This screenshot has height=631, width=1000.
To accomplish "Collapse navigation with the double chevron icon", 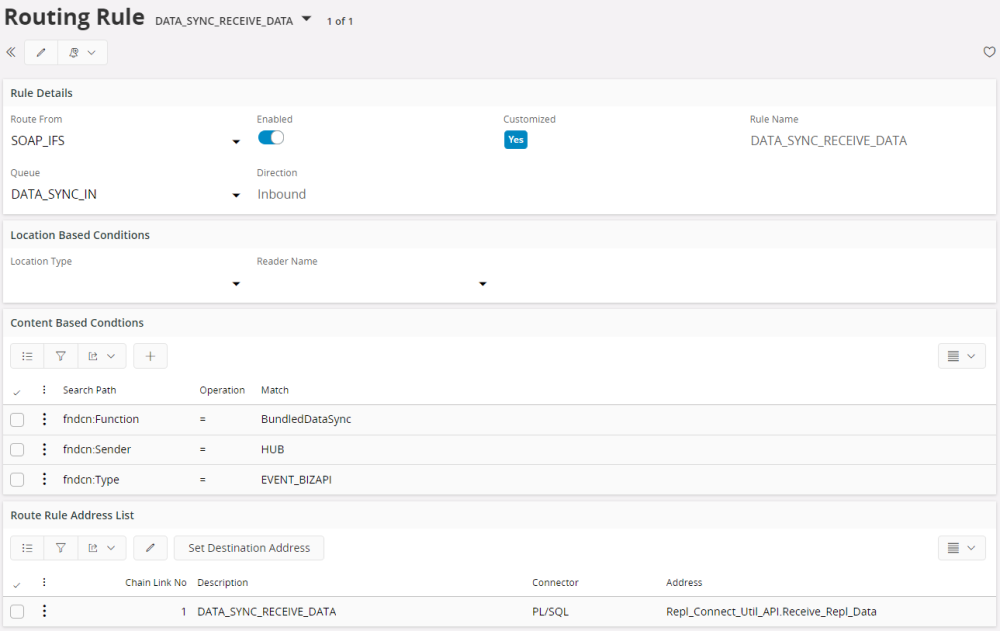I will pos(11,52).
